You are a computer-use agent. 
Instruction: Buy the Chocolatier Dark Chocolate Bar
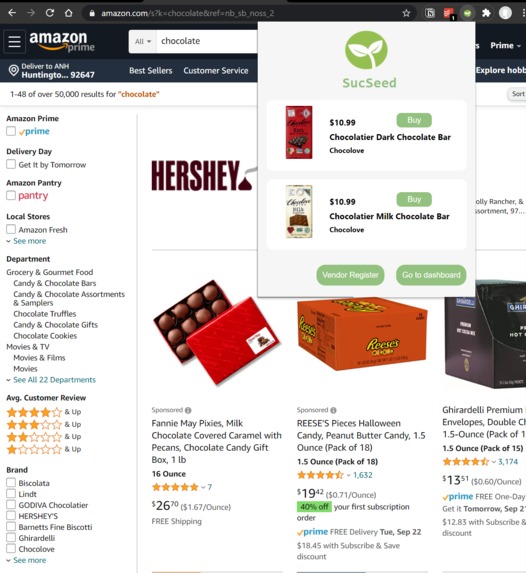tap(414, 120)
